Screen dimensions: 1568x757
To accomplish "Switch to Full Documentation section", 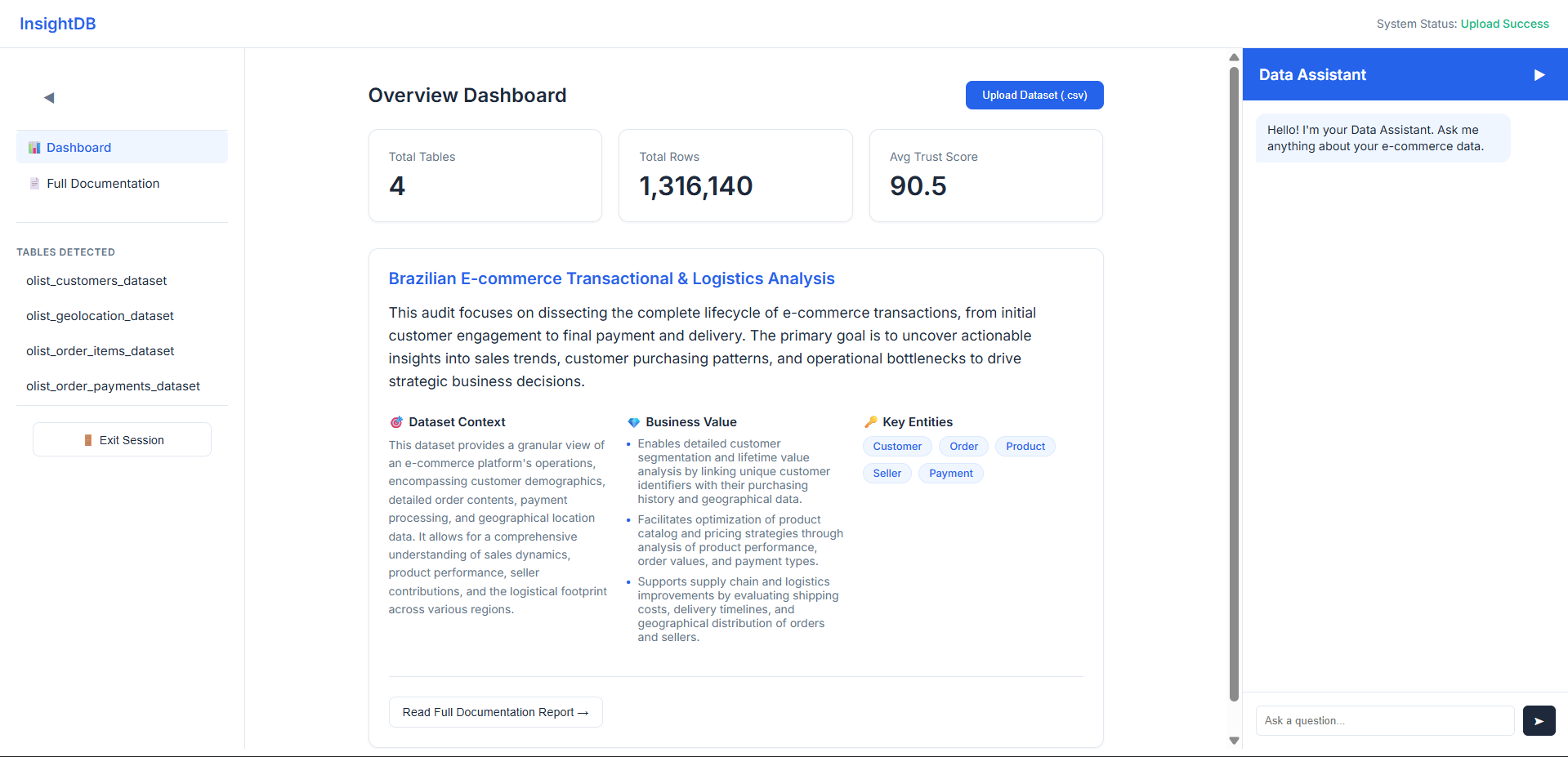I will pyautogui.click(x=103, y=183).
